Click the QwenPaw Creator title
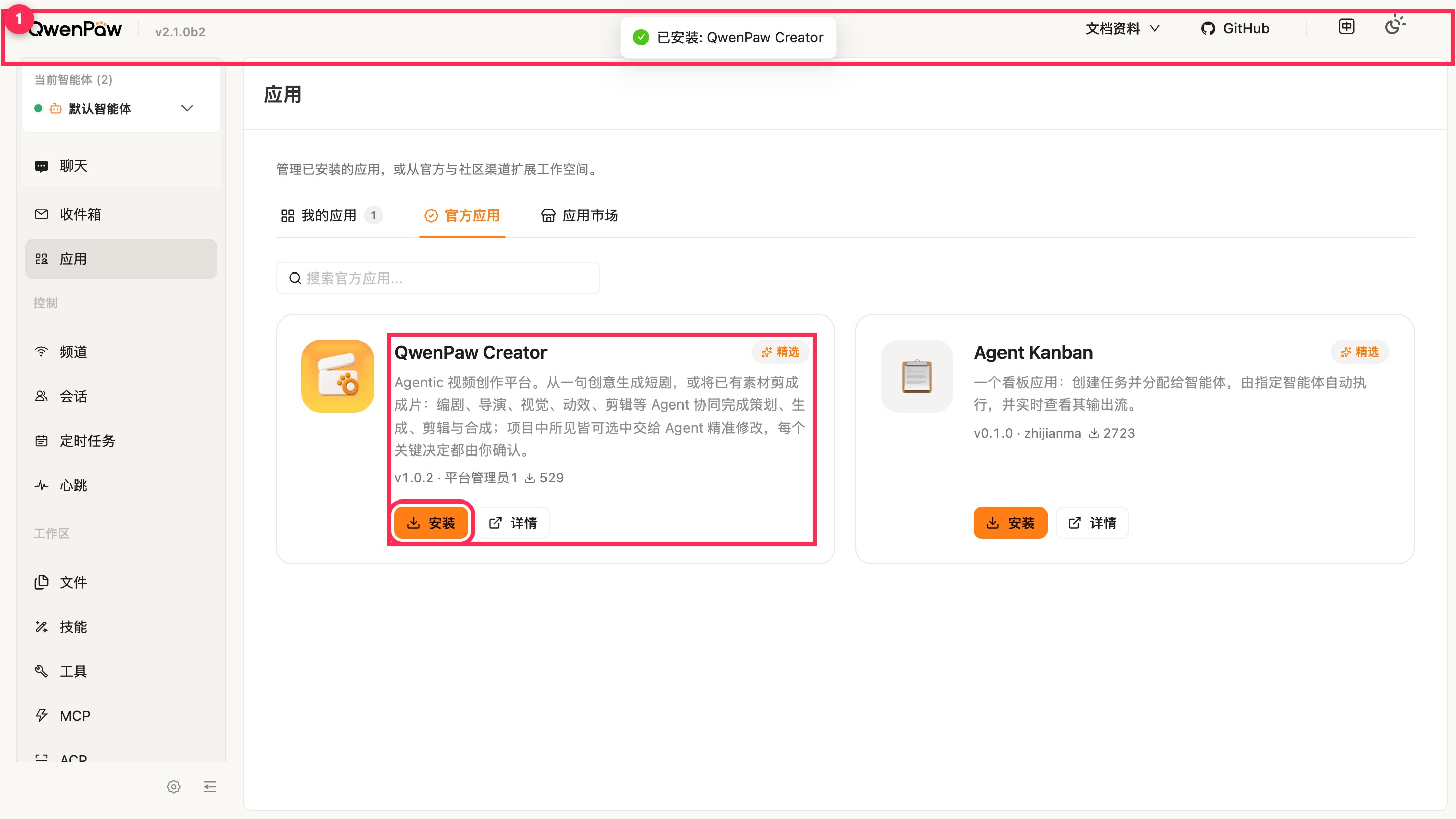The width and height of the screenshot is (1456, 819). (471, 352)
